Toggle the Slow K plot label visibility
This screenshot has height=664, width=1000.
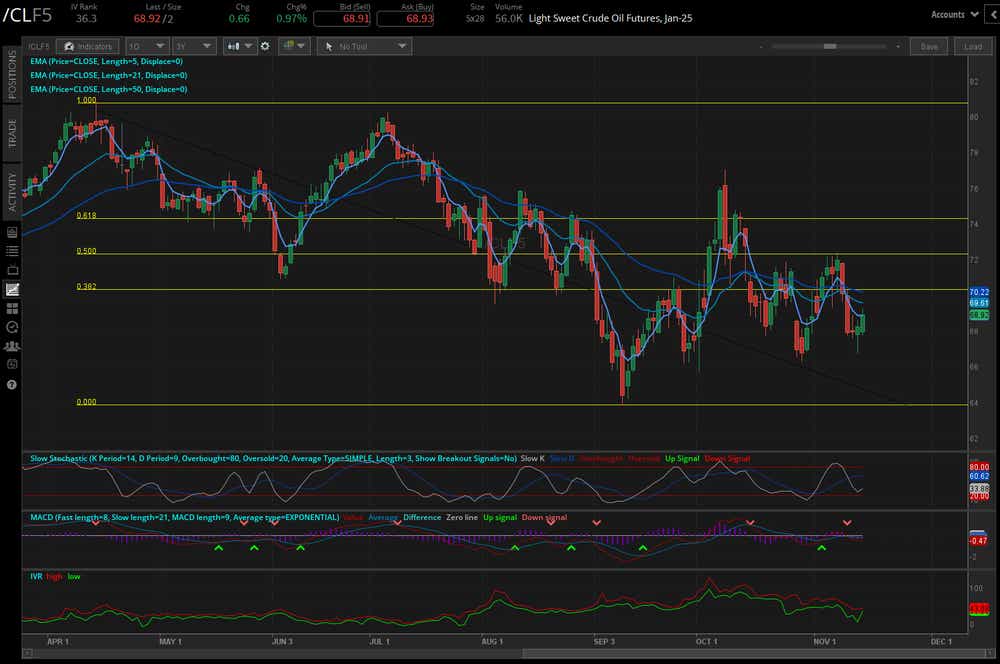(532, 458)
